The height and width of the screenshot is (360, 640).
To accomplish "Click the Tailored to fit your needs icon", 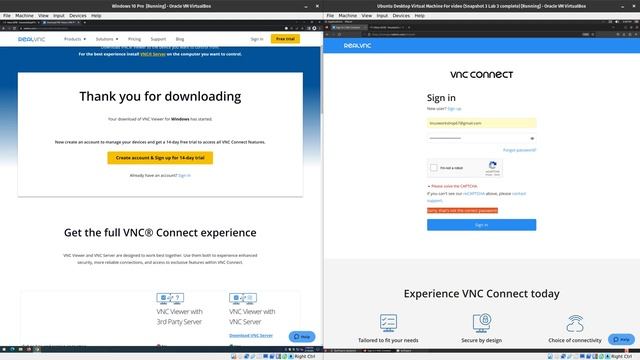I will (x=388, y=323).
